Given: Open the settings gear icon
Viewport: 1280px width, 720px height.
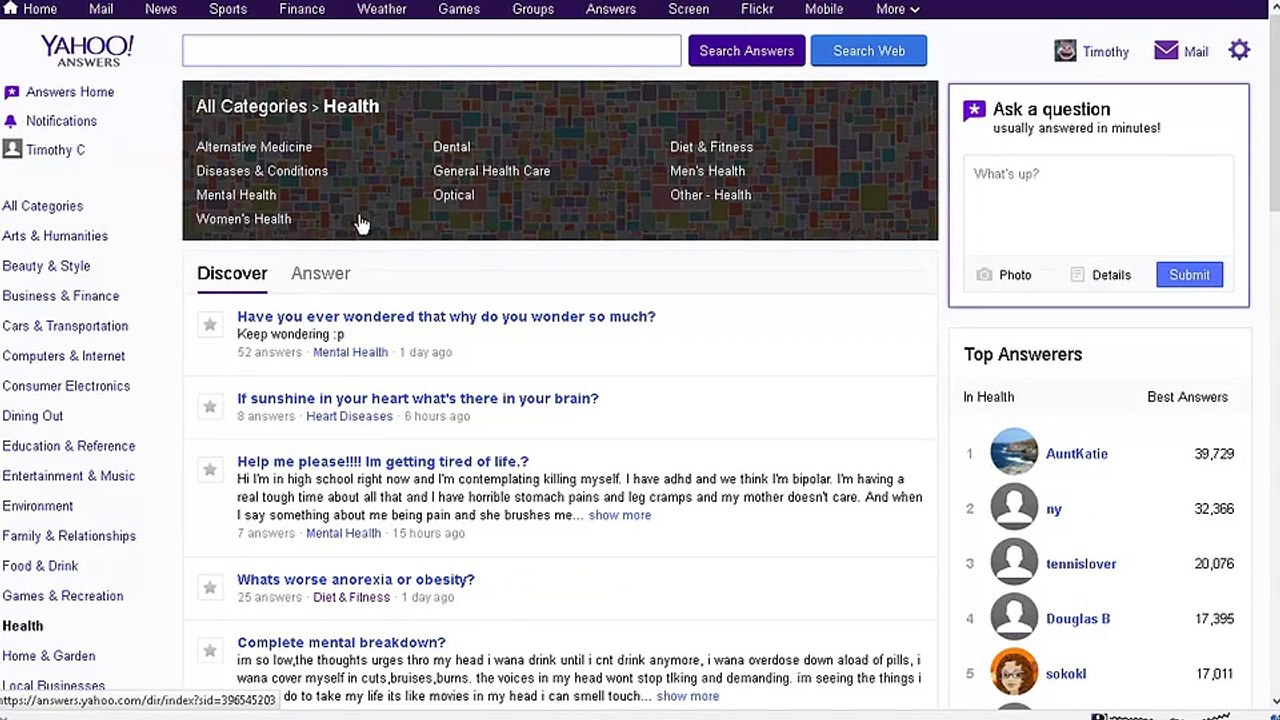Looking at the screenshot, I should point(1239,50).
